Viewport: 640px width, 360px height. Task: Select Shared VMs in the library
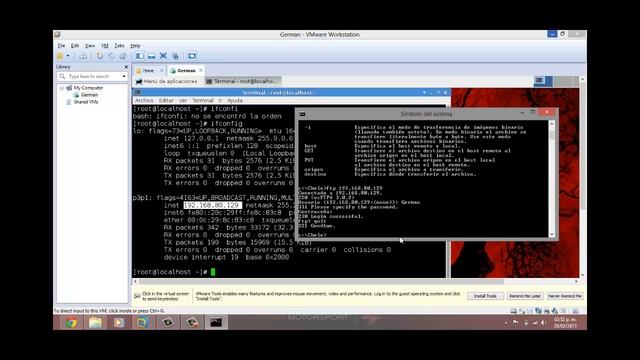pyautogui.click(x=86, y=102)
